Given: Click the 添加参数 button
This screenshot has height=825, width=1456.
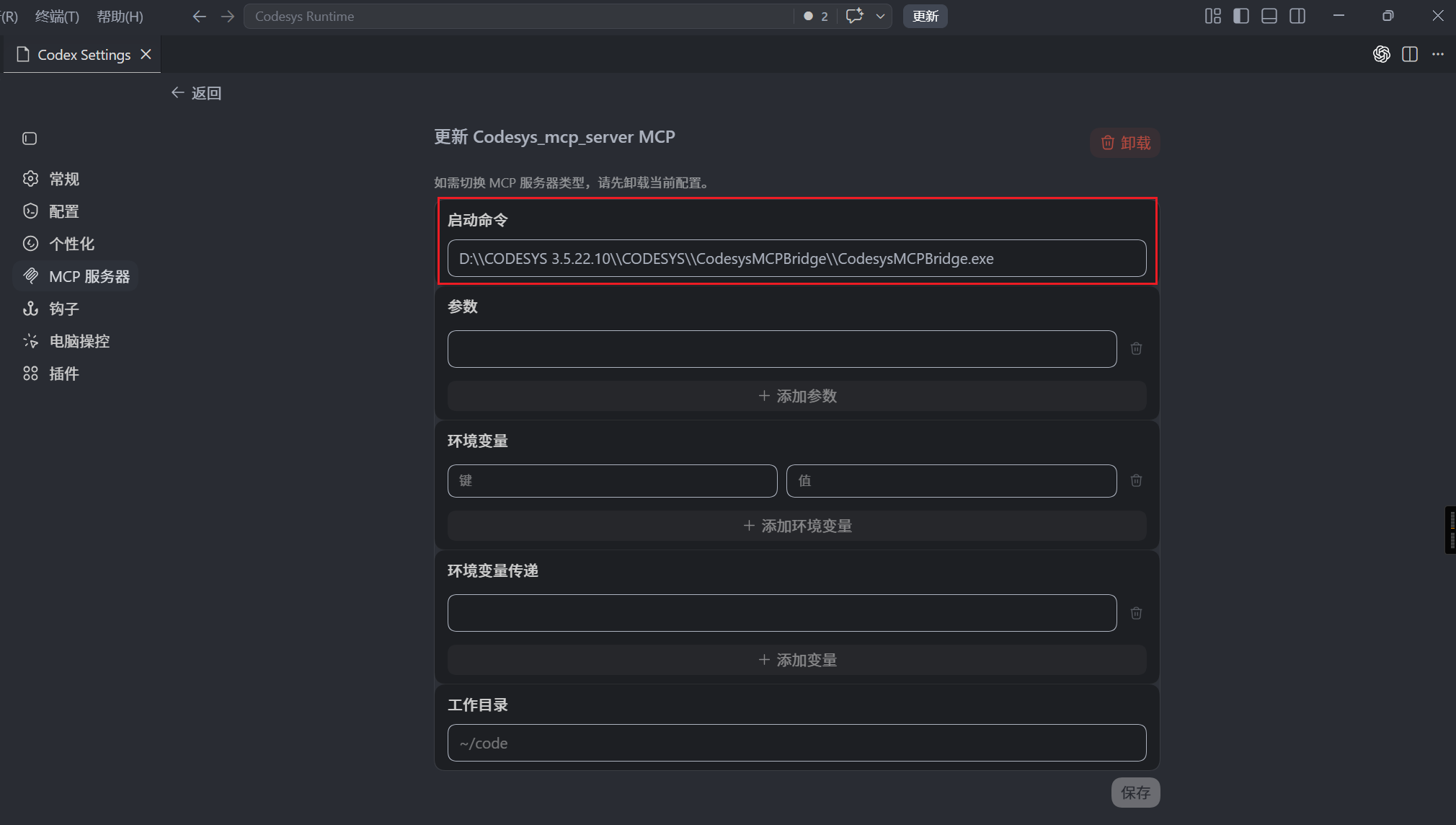Looking at the screenshot, I should [x=797, y=396].
